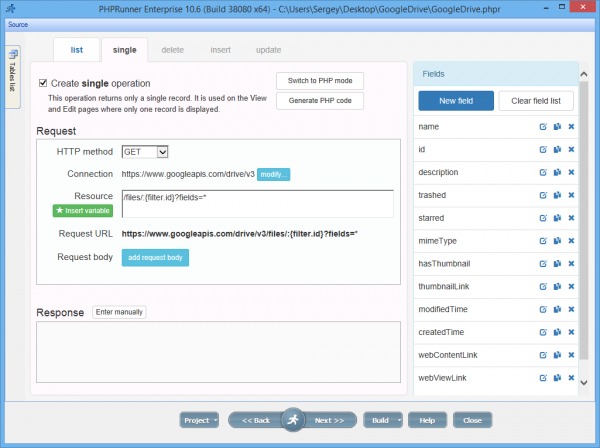This screenshot has width=600, height=448.
Task: Click Generate PHP code button
Action: 320,101
